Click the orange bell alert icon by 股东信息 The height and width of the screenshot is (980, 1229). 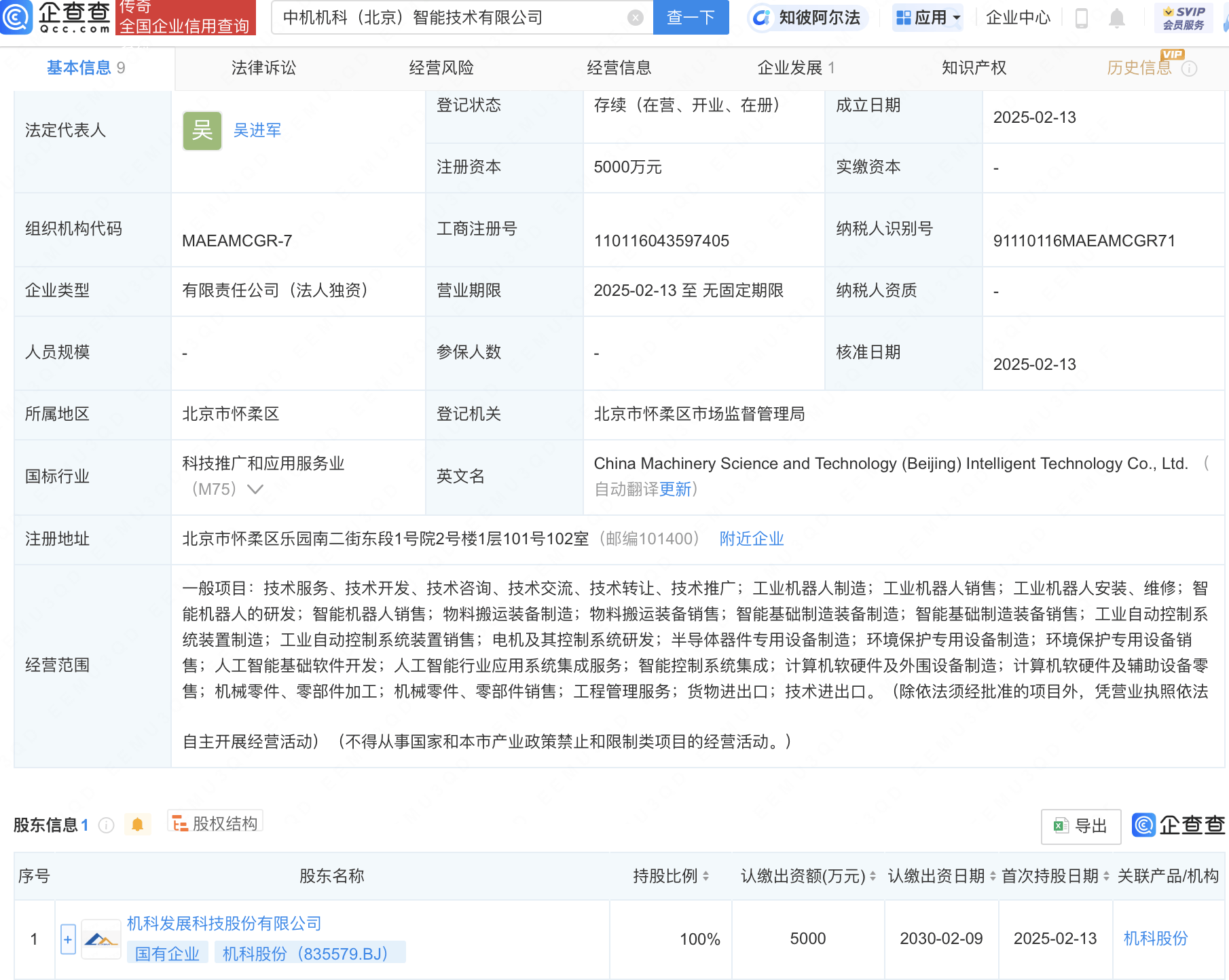pyautogui.click(x=137, y=825)
